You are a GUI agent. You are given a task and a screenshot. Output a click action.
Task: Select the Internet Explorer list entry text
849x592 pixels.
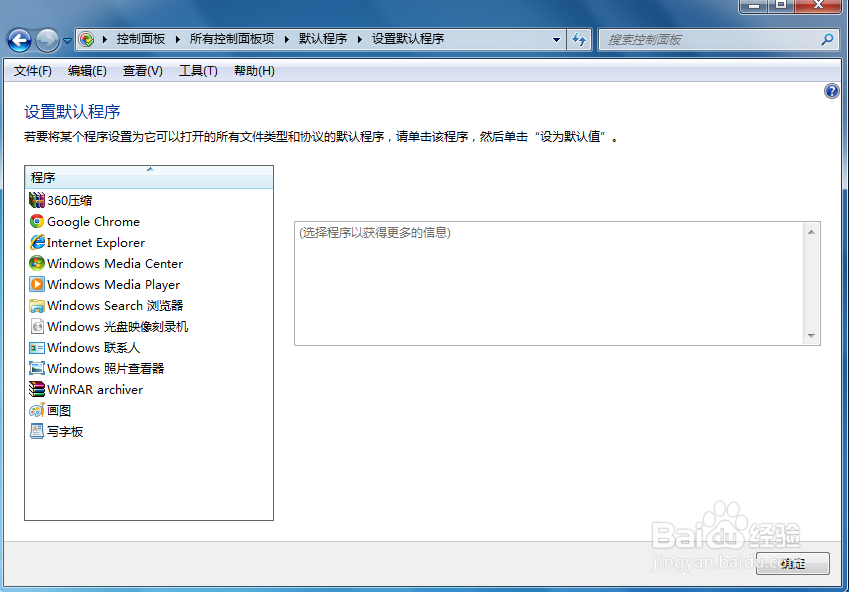click(96, 243)
